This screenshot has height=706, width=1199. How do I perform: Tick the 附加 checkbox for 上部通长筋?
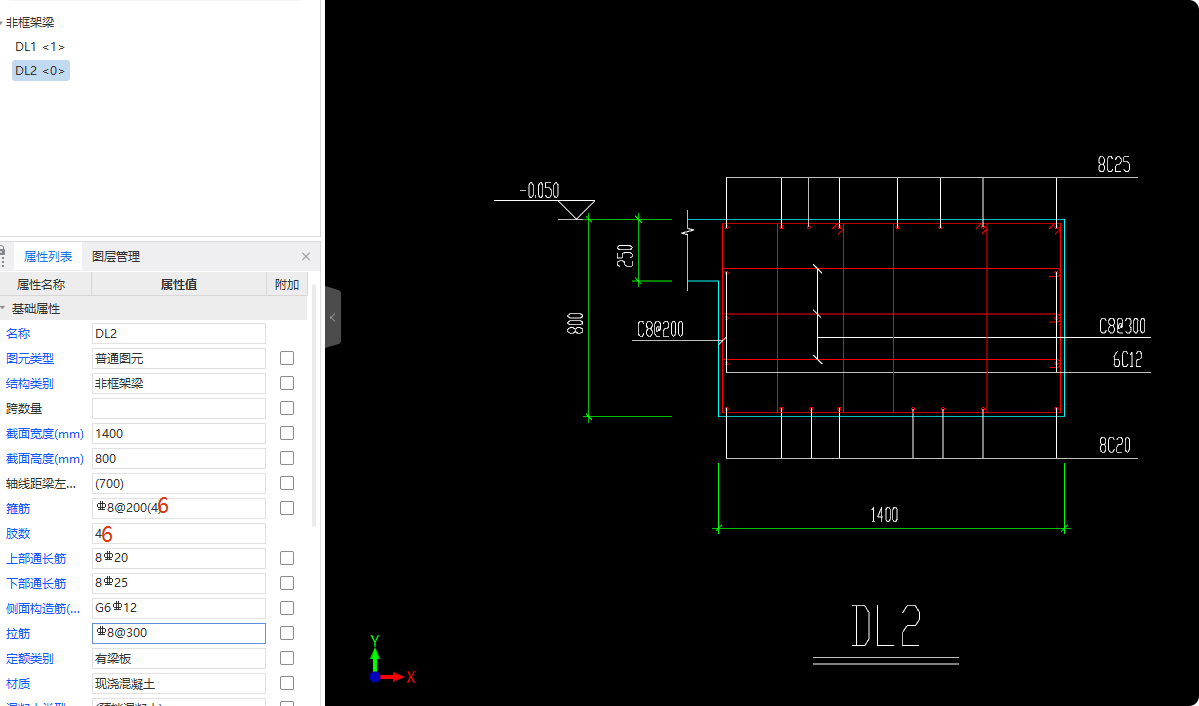[x=287, y=558]
